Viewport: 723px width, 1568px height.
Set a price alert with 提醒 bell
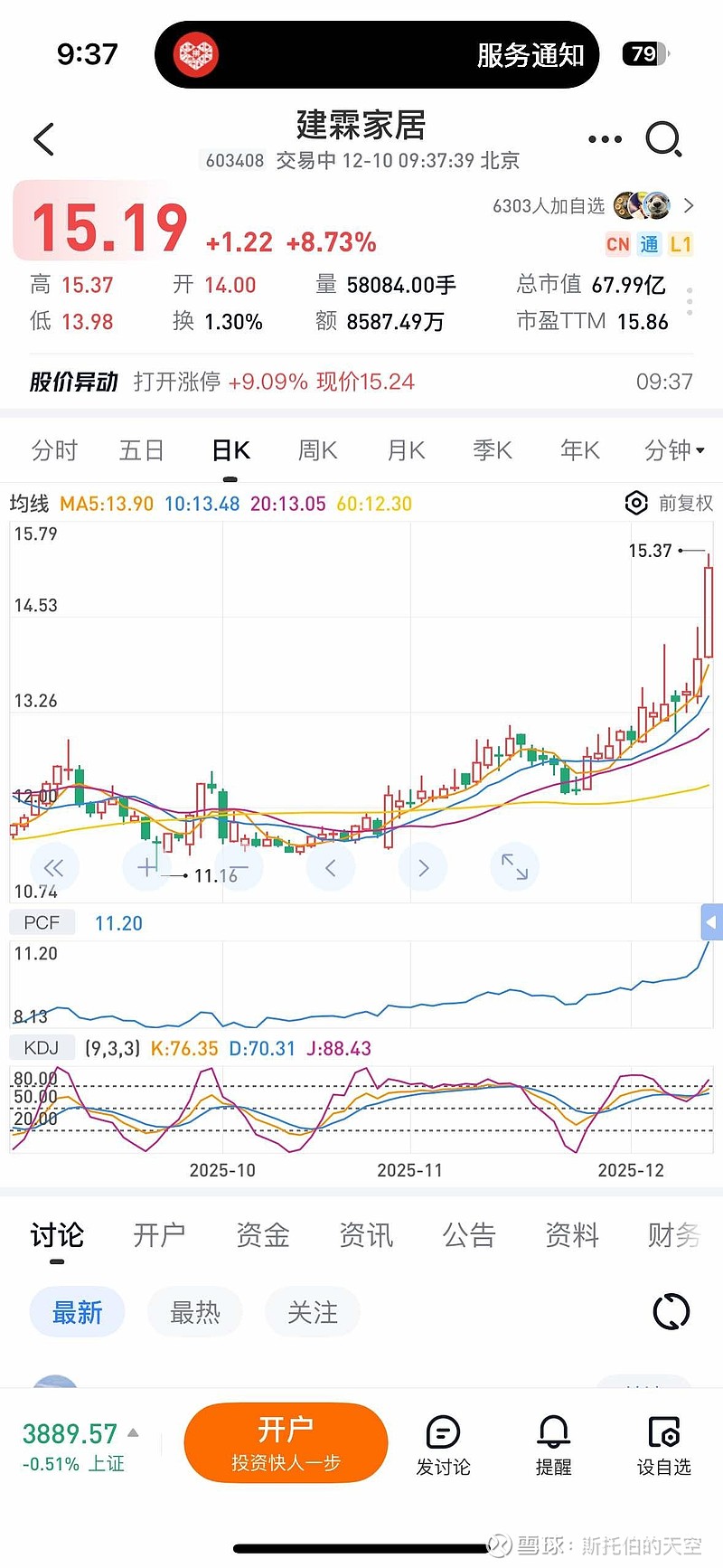pos(553,1445)
